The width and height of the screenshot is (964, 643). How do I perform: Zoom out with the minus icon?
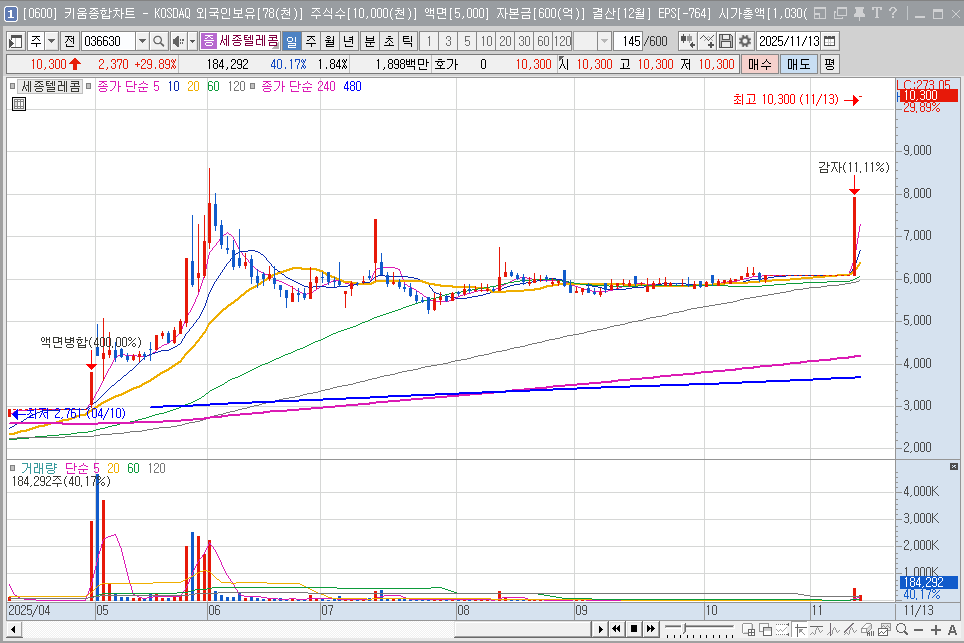pos(919,630)
